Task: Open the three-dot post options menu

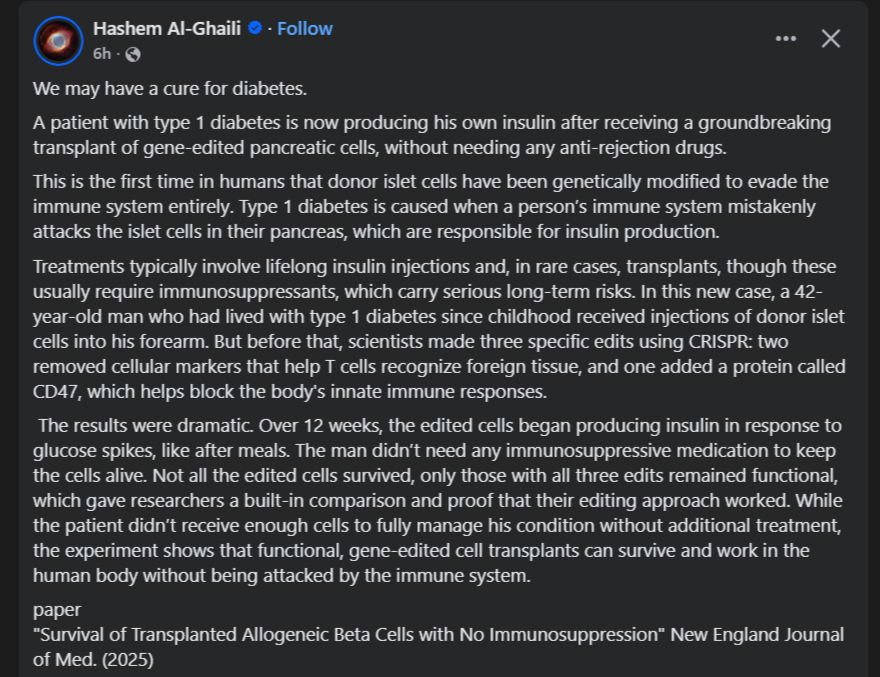Action: (786, 39)
